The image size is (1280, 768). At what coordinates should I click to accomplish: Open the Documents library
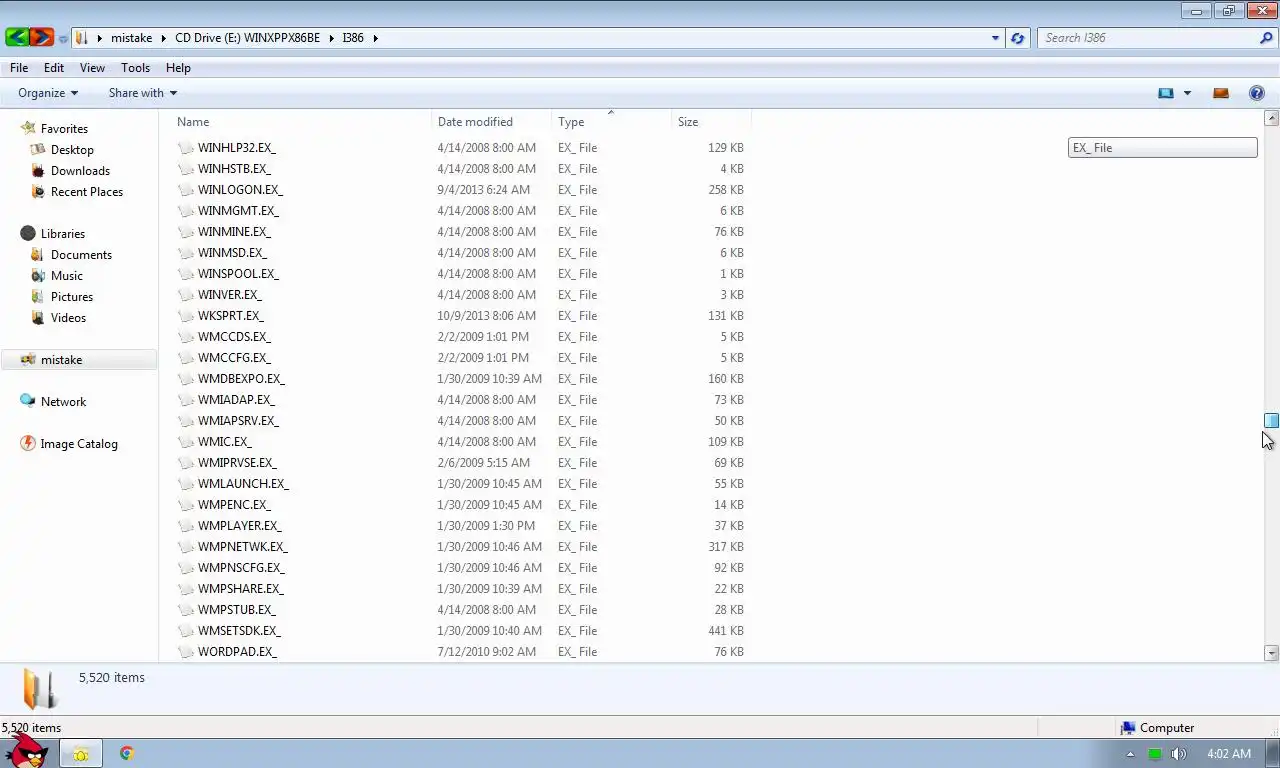coord(81,255)
